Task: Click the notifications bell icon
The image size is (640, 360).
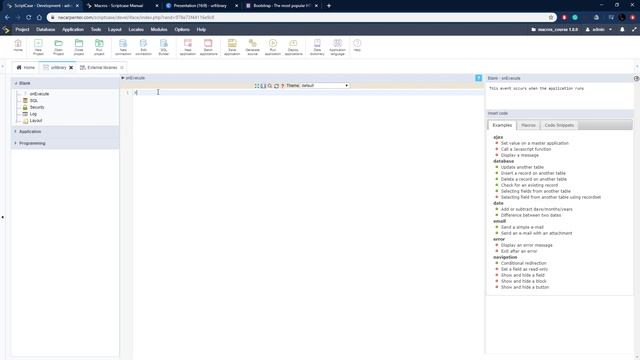Action: coord(622,29)
